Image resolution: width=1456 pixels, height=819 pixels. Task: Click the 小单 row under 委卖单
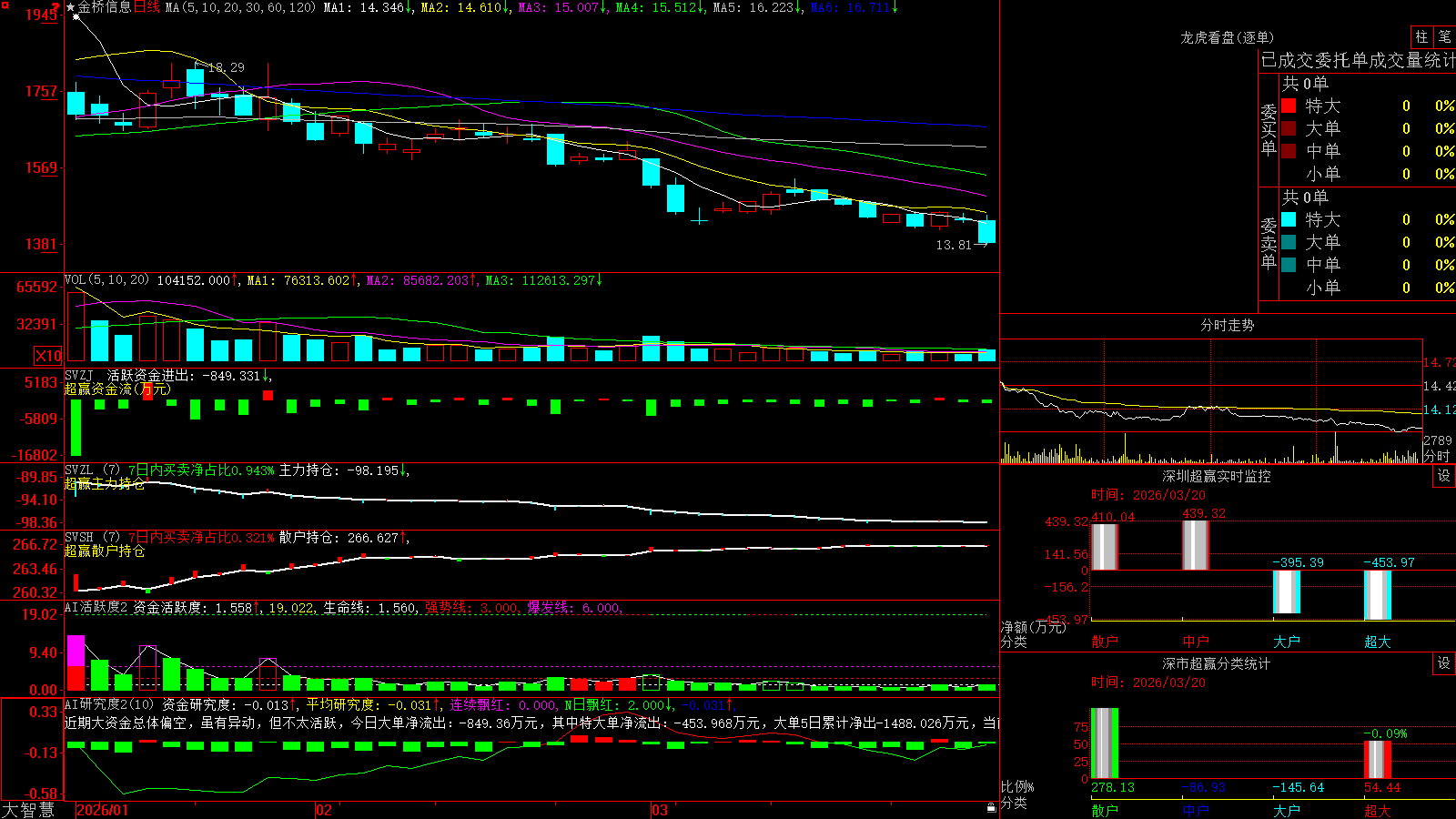click(1368, 288)
